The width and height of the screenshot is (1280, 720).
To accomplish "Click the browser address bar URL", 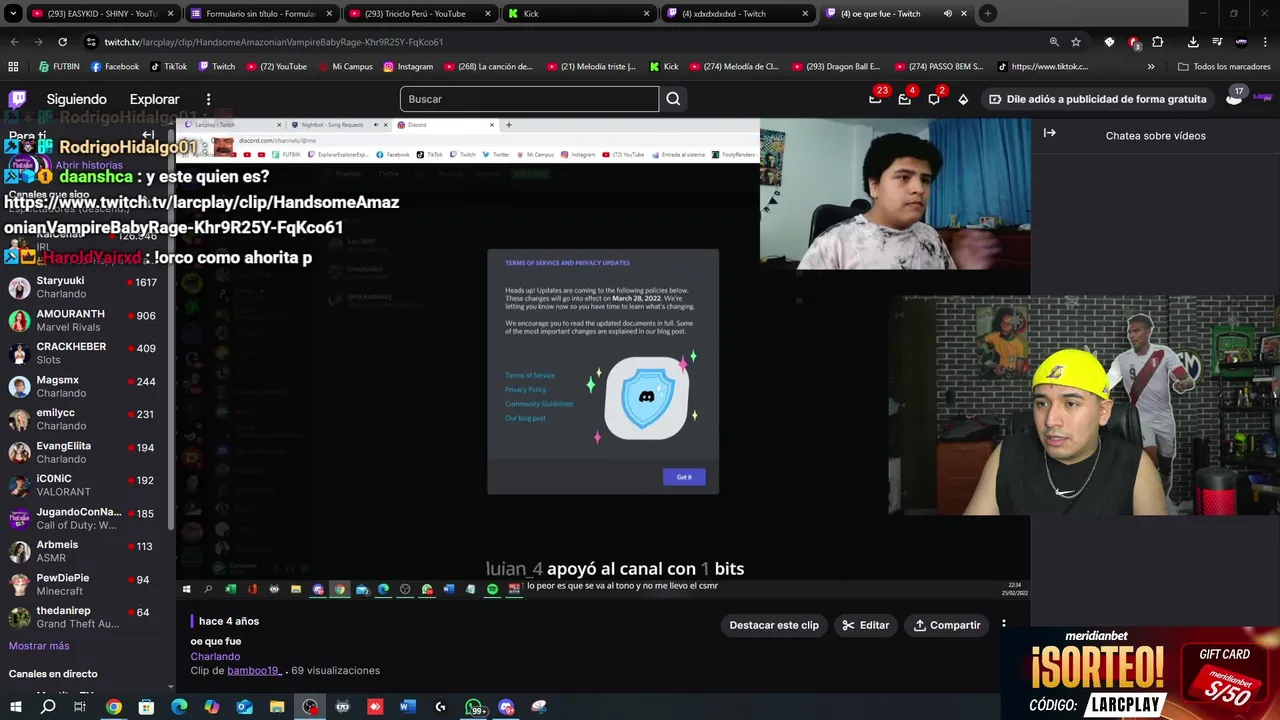I will pyautogui.click(x=274, y=42).
